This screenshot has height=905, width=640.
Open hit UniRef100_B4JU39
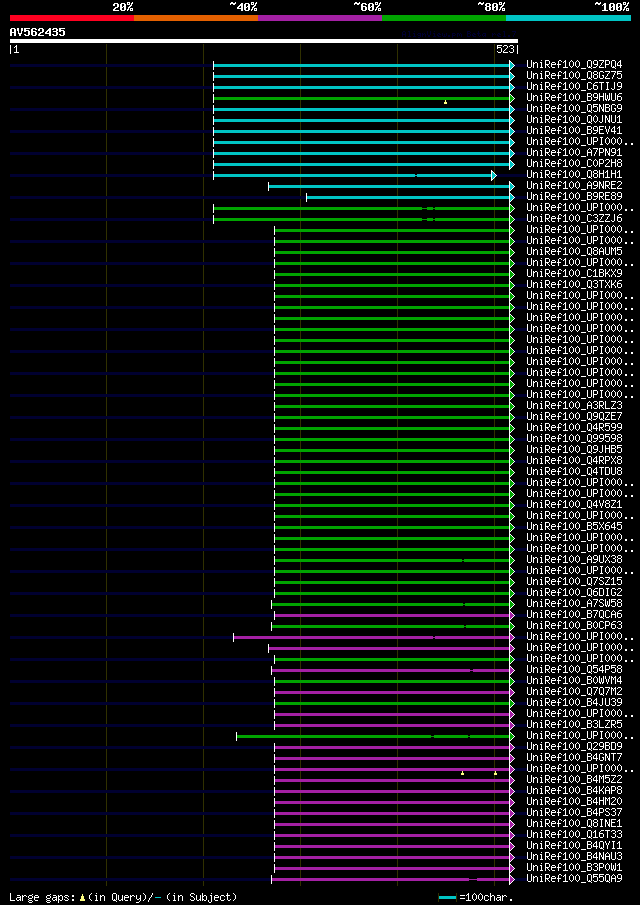point(574,703)
